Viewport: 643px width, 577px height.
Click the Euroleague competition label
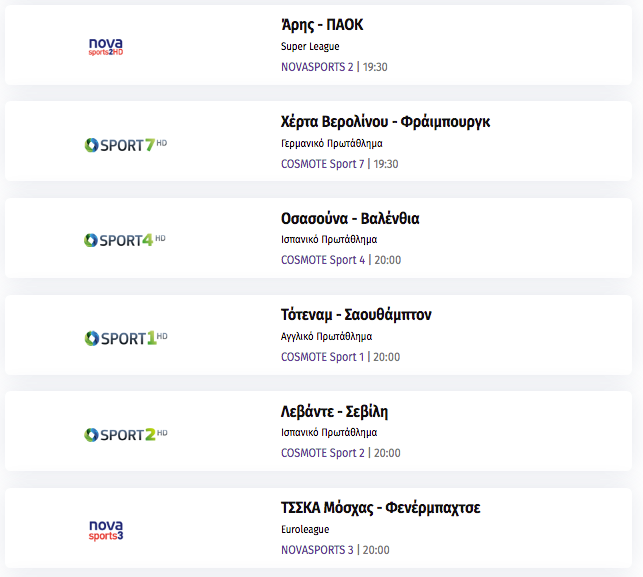point(305,529)
